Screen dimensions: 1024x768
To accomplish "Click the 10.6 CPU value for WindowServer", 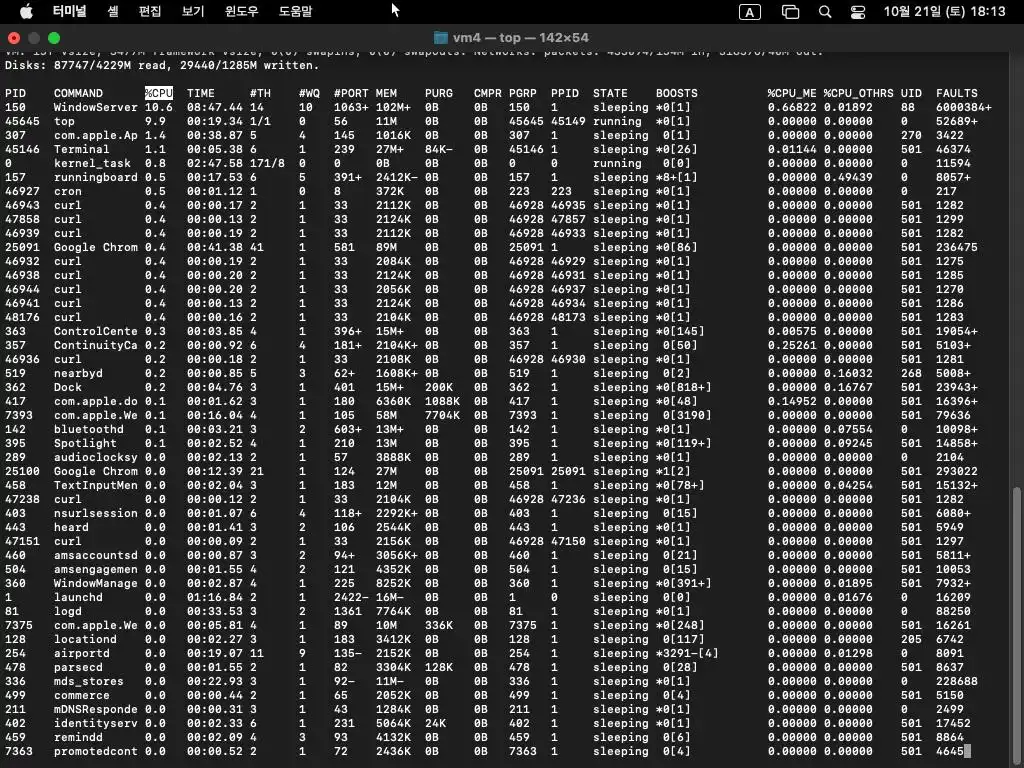I will click(159, 107).
